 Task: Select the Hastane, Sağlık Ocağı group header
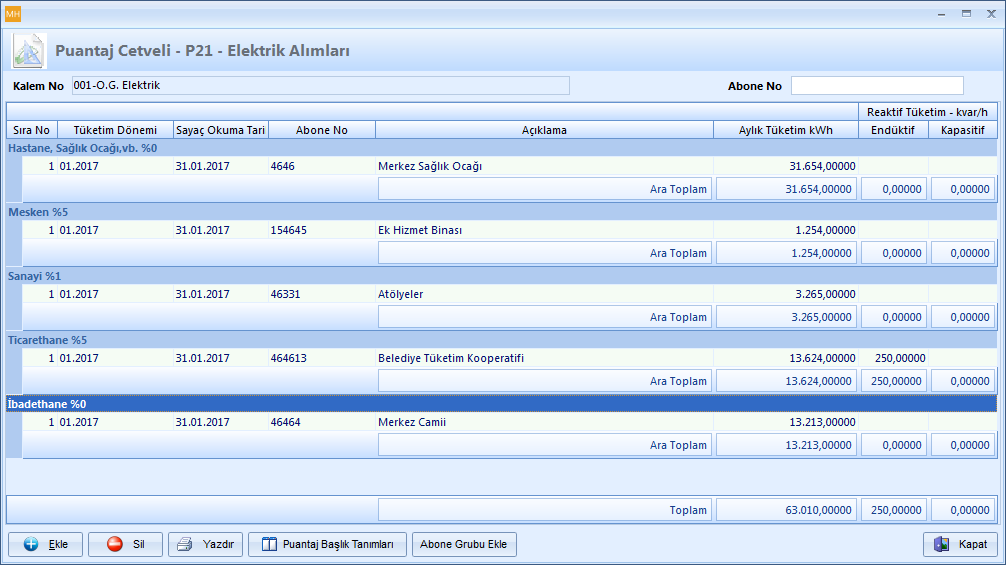pyautogui.click(x=83, y=148)
